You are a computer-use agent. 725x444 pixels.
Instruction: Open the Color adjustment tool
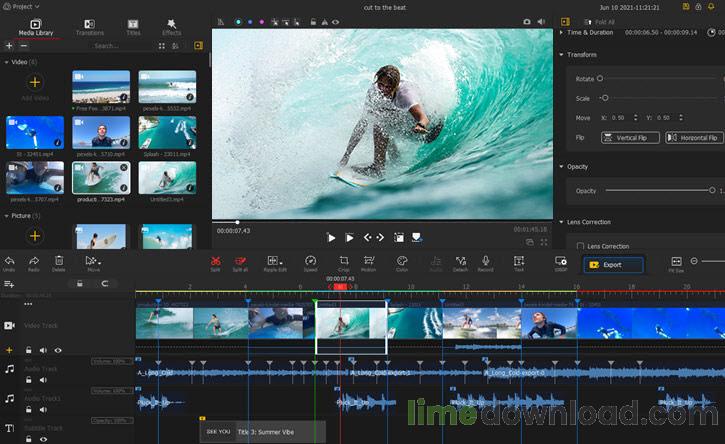pos(402,261)
